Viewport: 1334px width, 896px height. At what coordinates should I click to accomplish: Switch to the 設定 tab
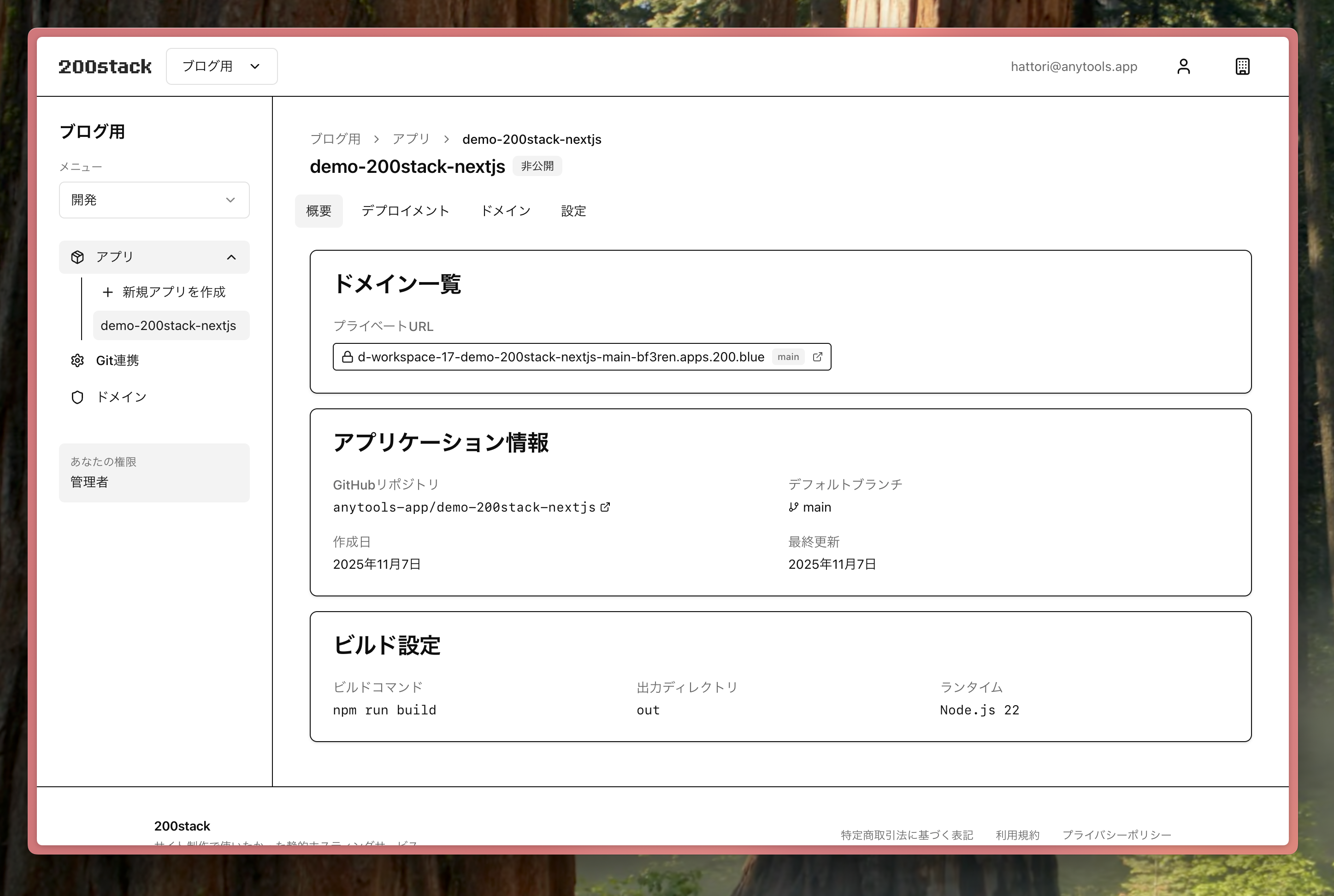[573, 211]
